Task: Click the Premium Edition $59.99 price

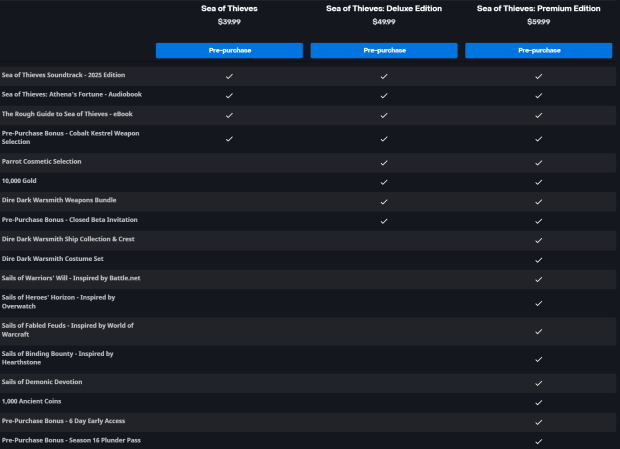Action: (539, 22)
